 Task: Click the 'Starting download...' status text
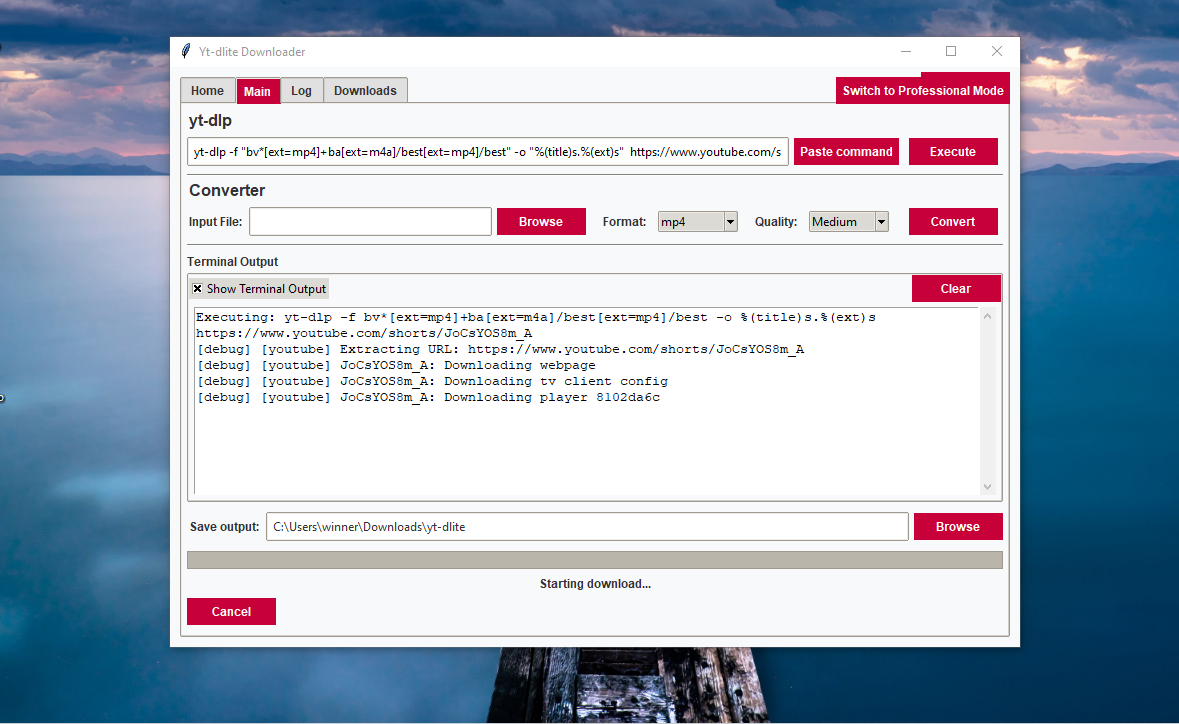(596, 584)
